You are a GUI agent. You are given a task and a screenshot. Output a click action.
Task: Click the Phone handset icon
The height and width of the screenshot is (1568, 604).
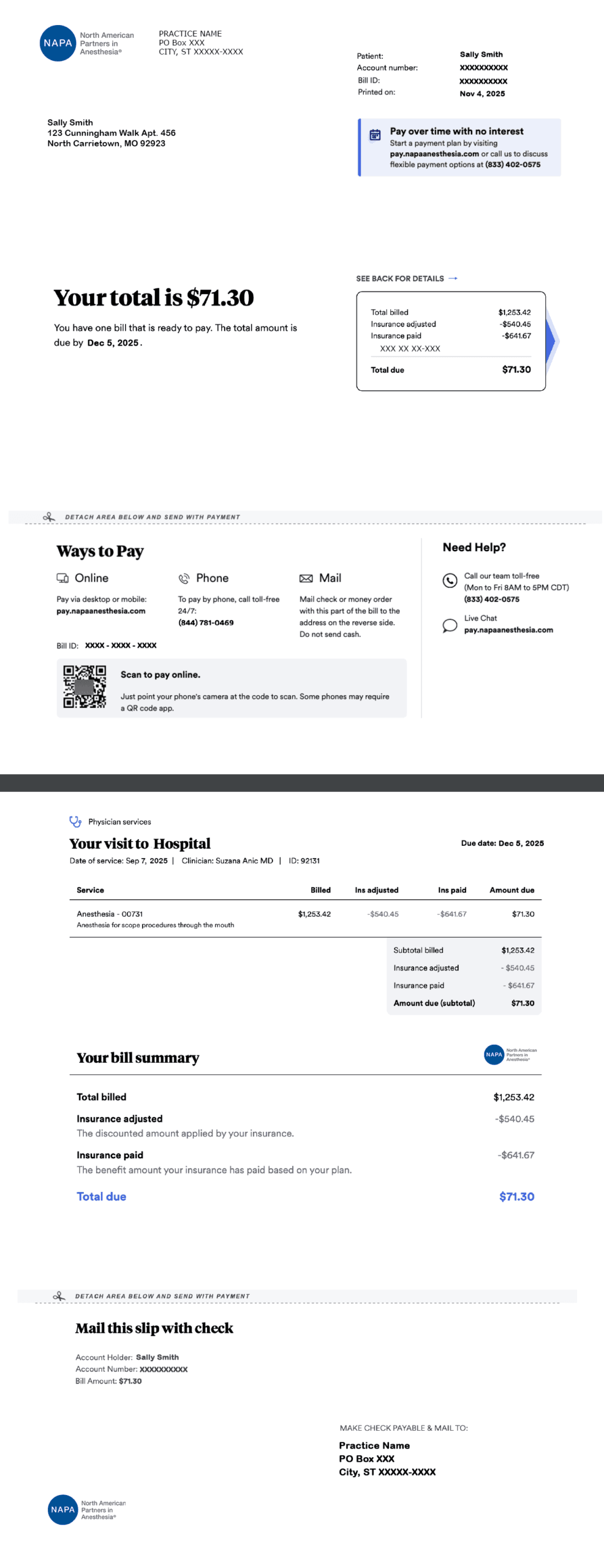(x=184, y=578)
